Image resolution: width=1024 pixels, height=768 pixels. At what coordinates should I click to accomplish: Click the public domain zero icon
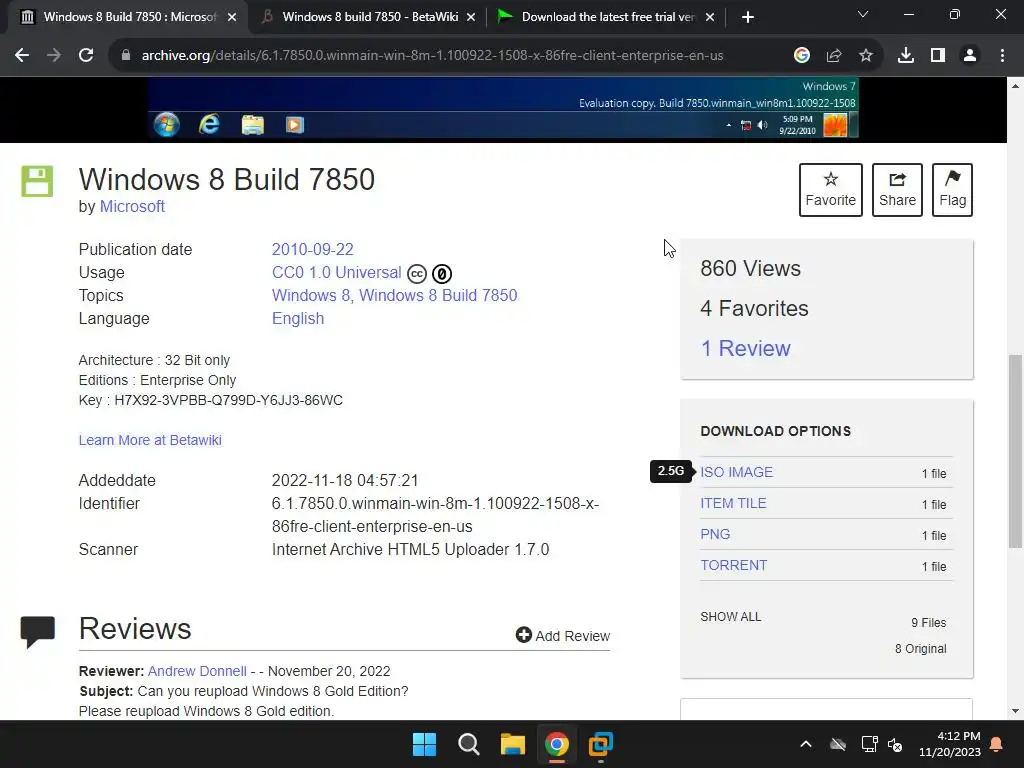coord(442,274)
